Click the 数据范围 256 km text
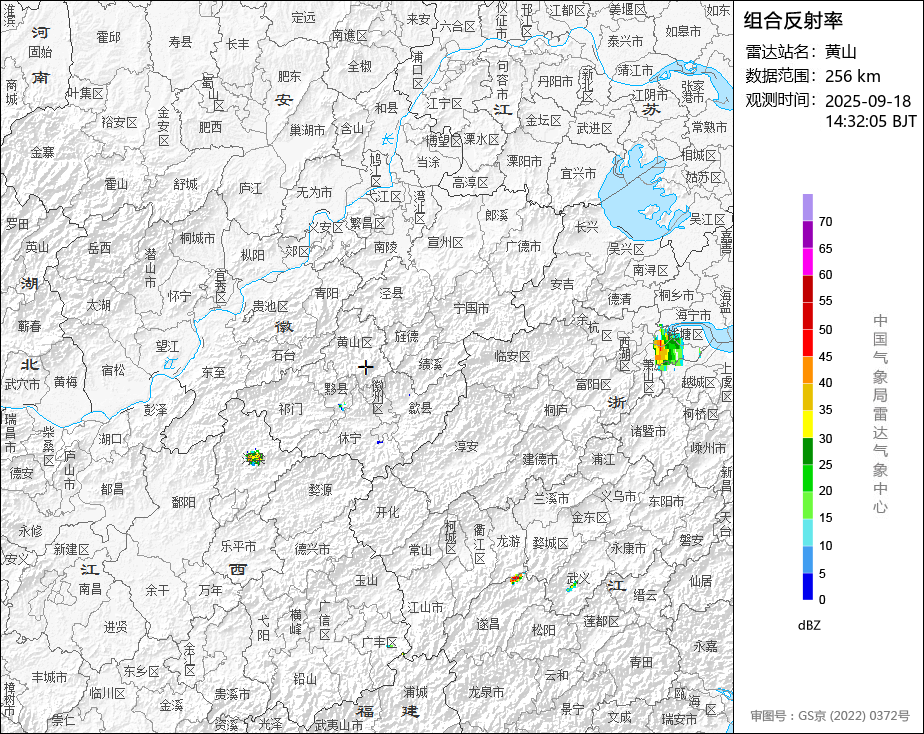 [x=813, y=76]
